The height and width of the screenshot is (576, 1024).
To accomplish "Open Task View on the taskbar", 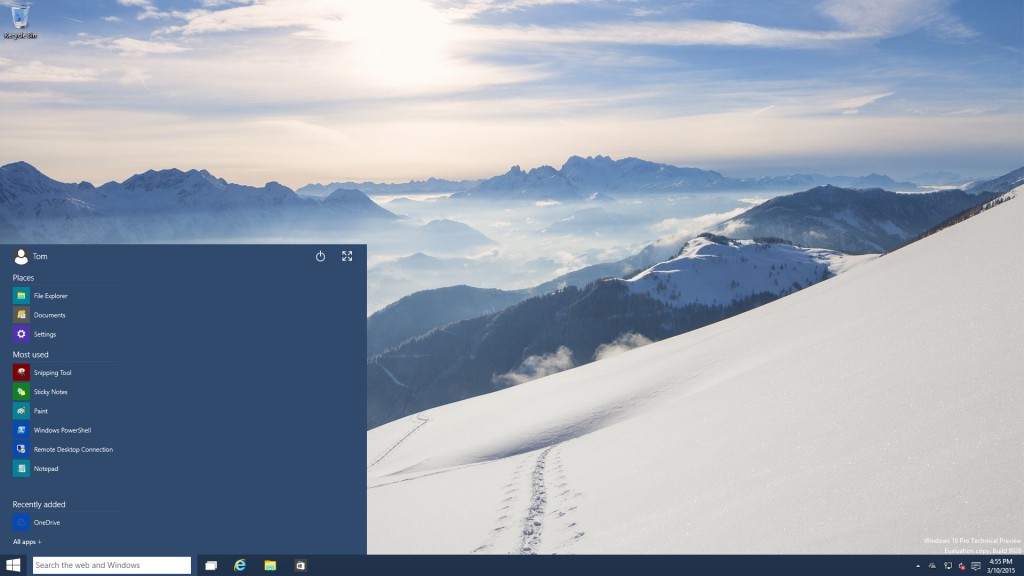I will (211, 566).
